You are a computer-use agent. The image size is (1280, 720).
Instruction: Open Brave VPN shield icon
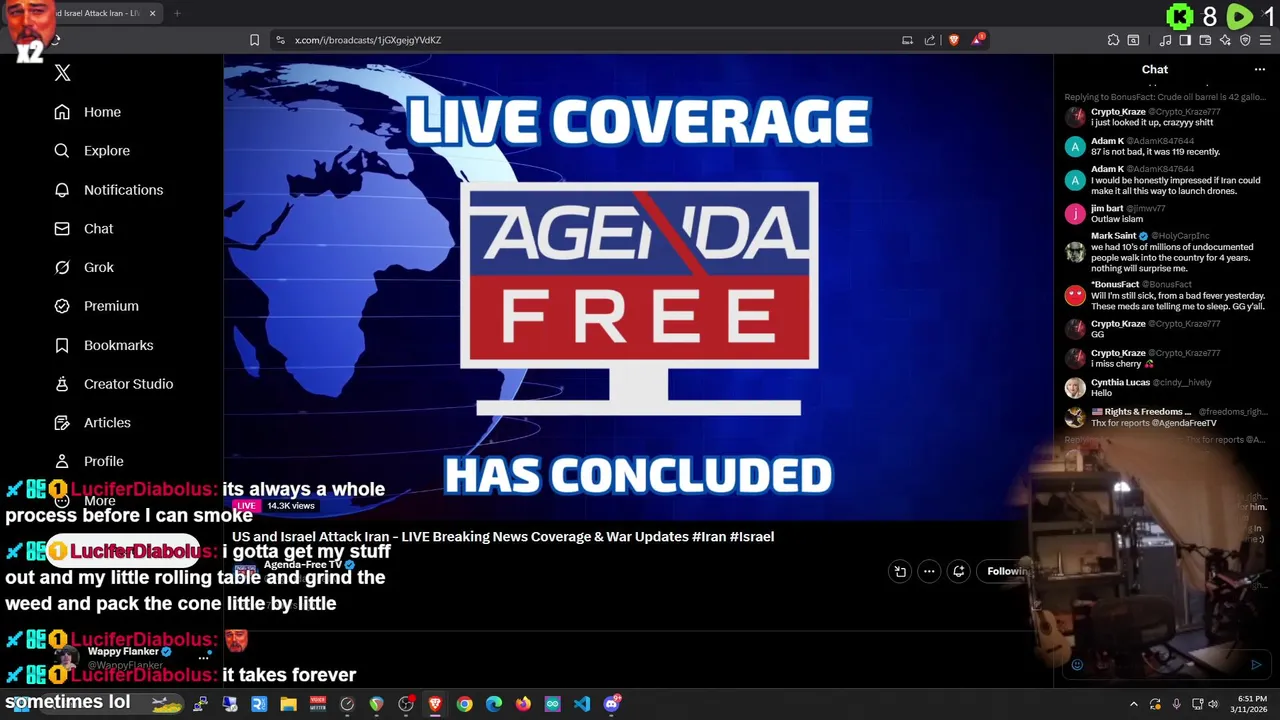pyautogui.click(x=1245, y=40)
